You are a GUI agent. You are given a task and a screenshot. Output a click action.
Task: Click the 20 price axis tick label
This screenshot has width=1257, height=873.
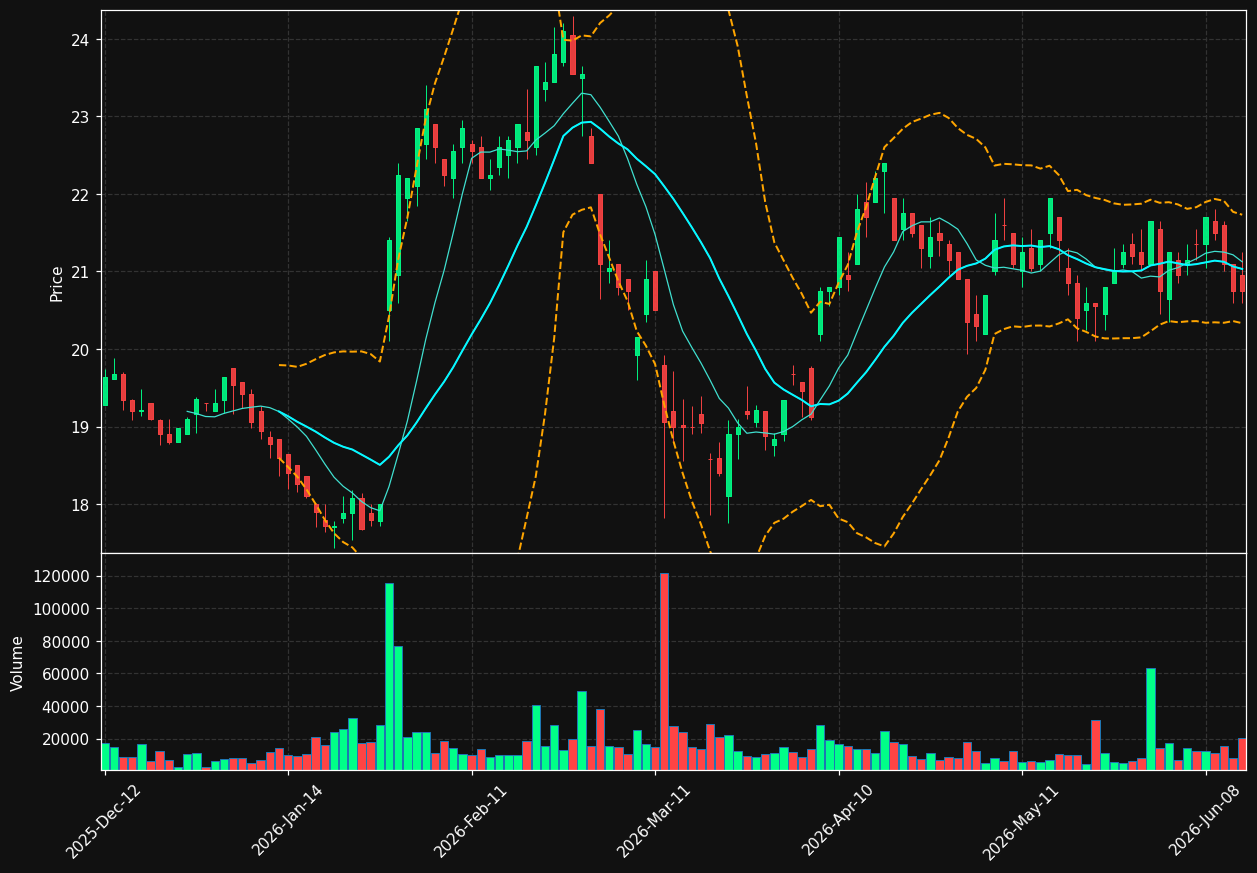point(79,350)
